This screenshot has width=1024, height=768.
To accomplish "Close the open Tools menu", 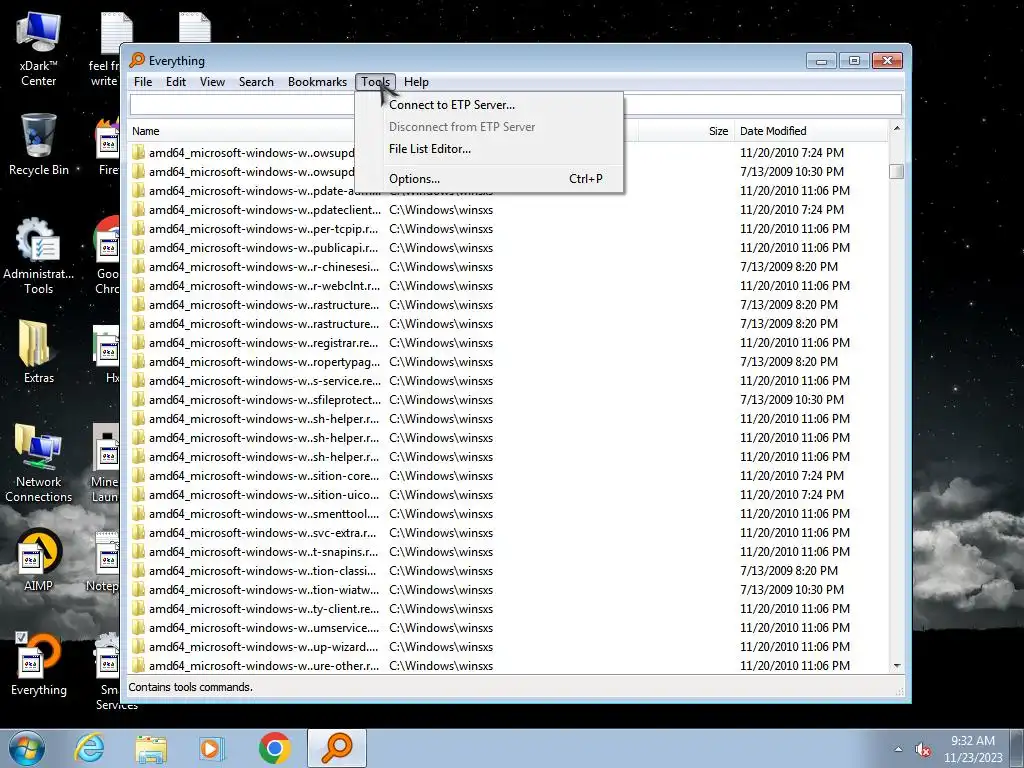I will pos(376,82).
